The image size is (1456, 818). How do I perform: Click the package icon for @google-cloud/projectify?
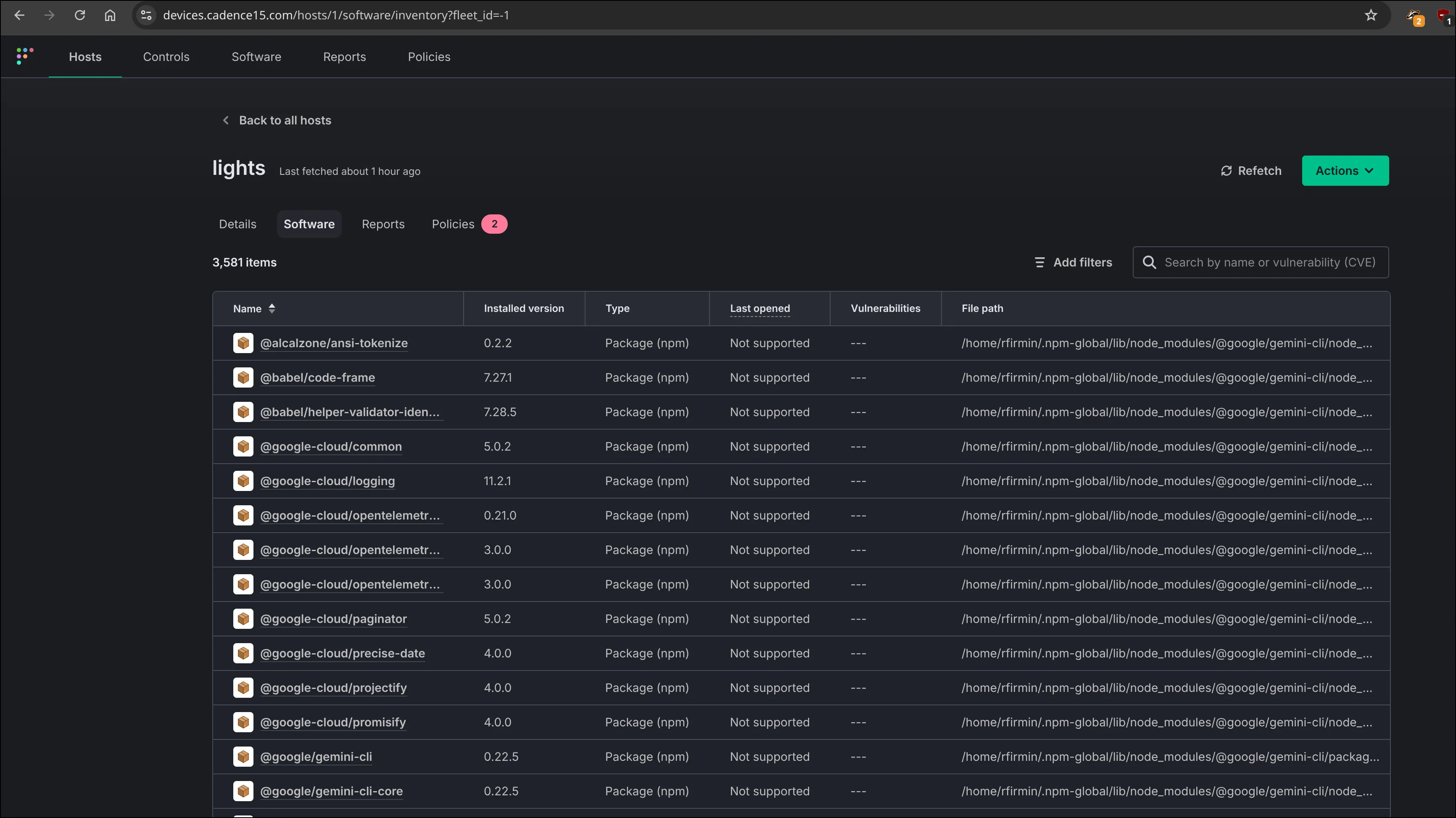point(243,688)
